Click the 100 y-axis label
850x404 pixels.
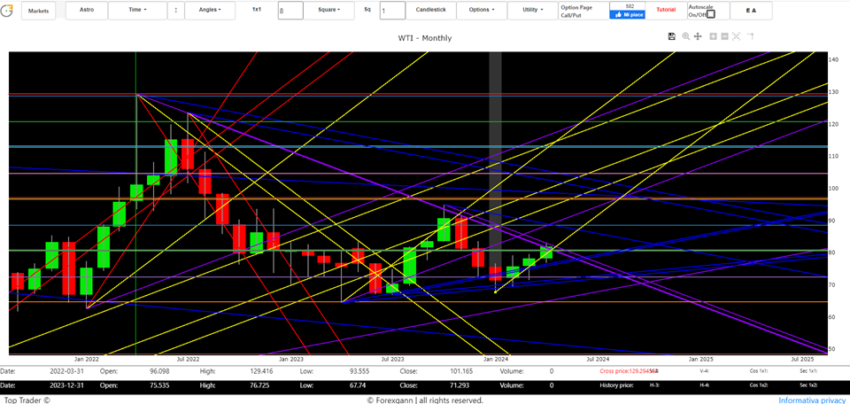click(x=834, y=188)
